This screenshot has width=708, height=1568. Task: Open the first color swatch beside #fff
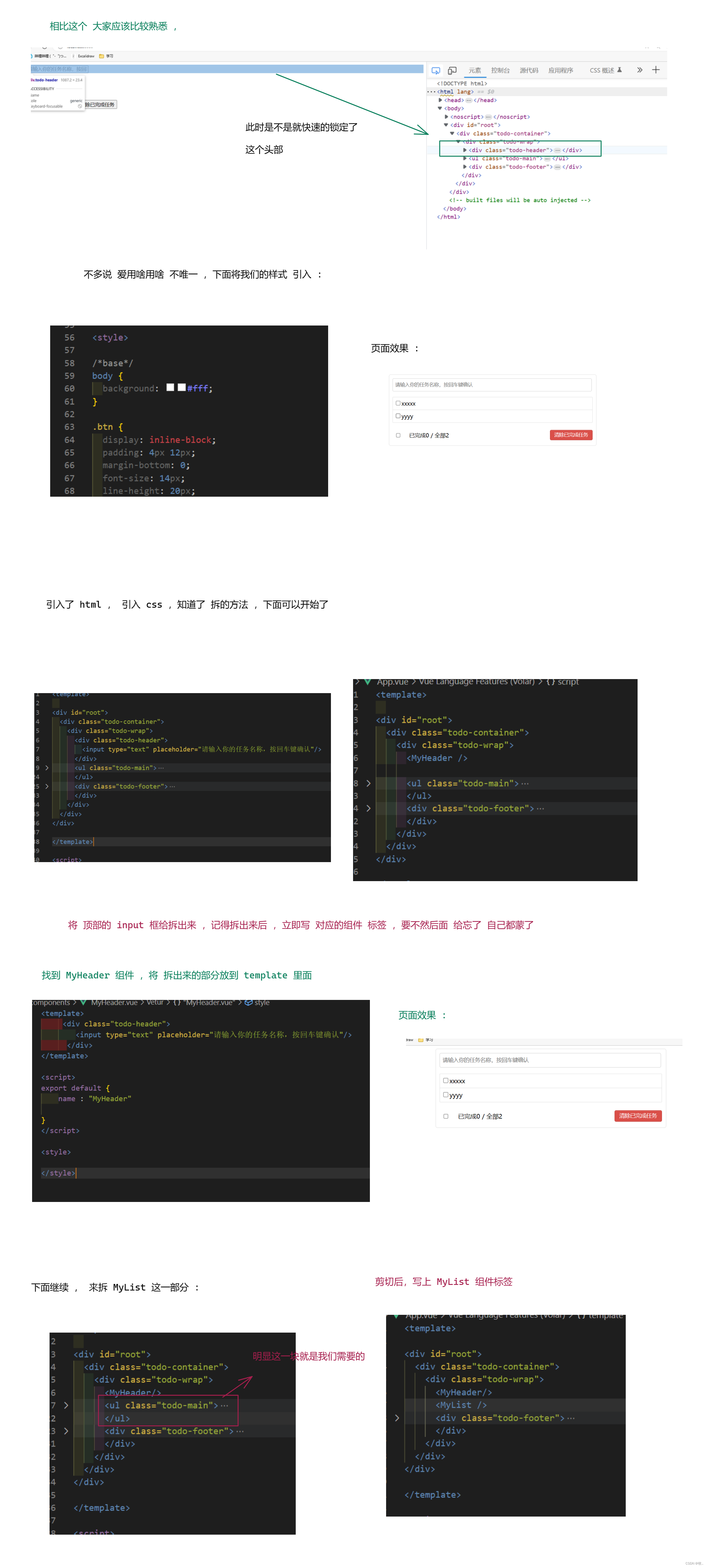[170, 388]
